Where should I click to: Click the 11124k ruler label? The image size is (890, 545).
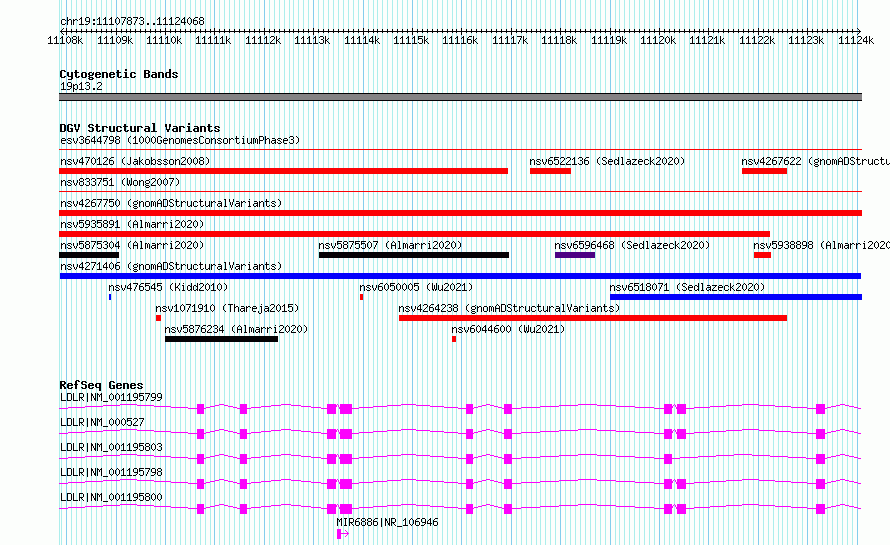[856, 41]
